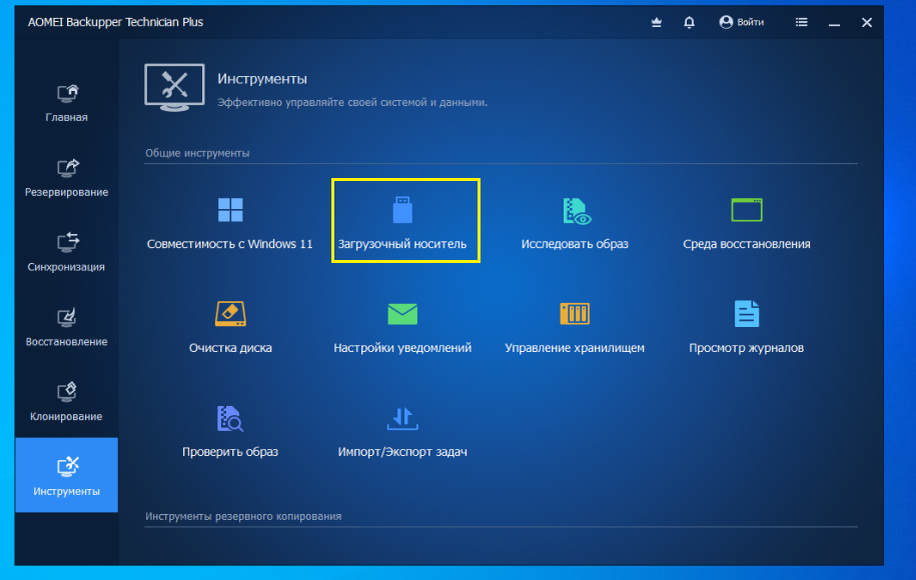The width and height of the screenshot is (916, 580).
Task: Click the Синхронизация arrows icon
Action: click(68, 242)
